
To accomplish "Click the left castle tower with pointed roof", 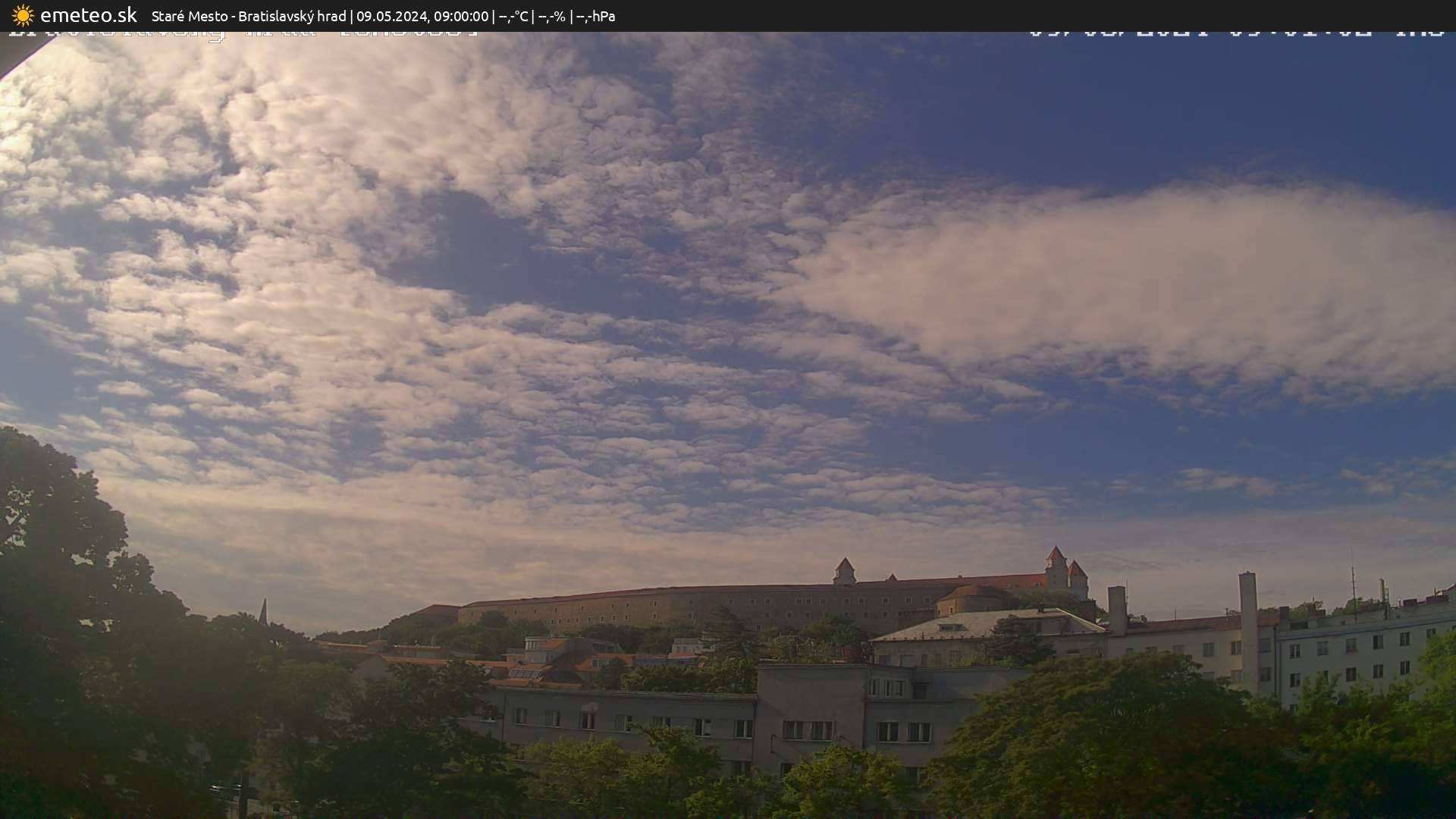I will 843,572.
